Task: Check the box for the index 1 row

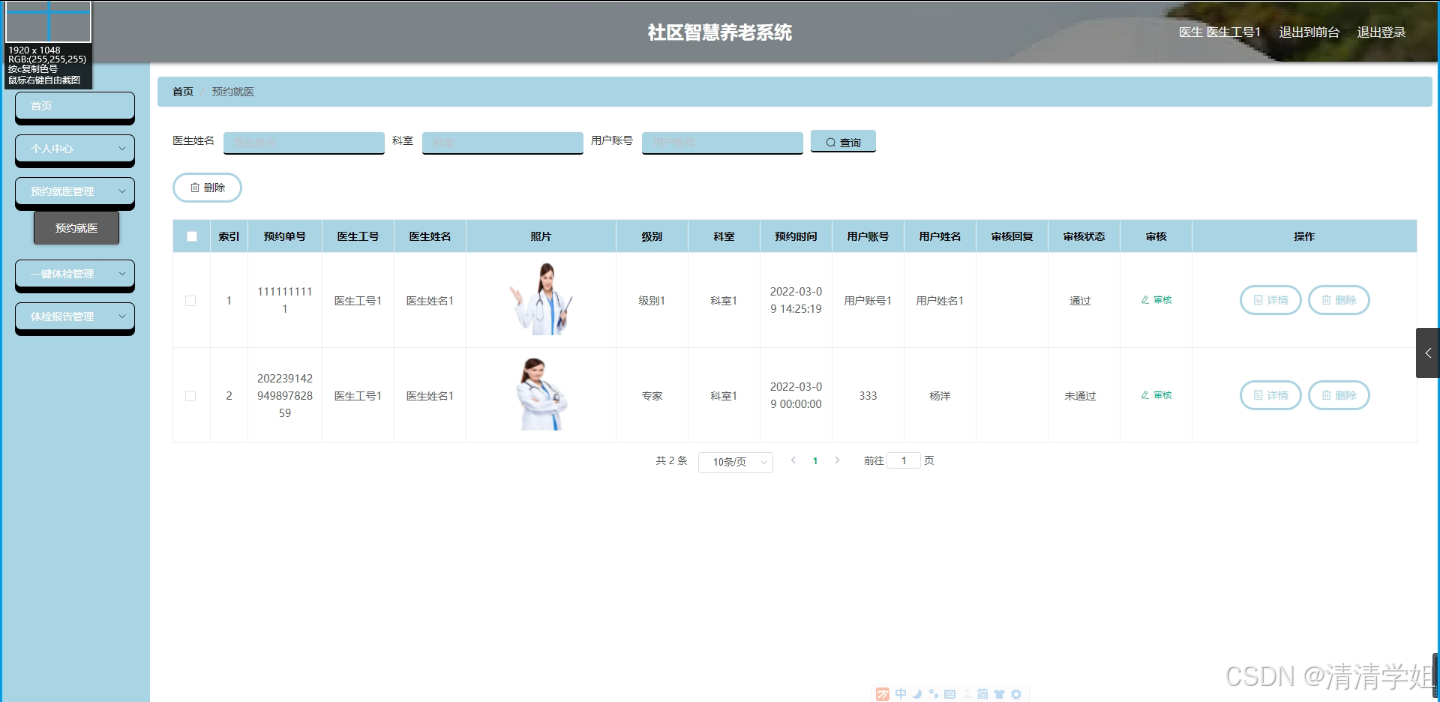Action: pos(191,300)
